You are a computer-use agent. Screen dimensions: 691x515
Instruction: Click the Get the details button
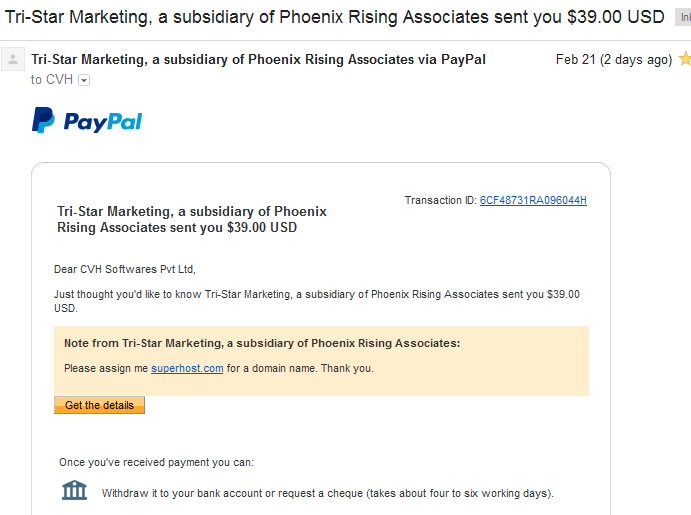(x=99, y=405)
